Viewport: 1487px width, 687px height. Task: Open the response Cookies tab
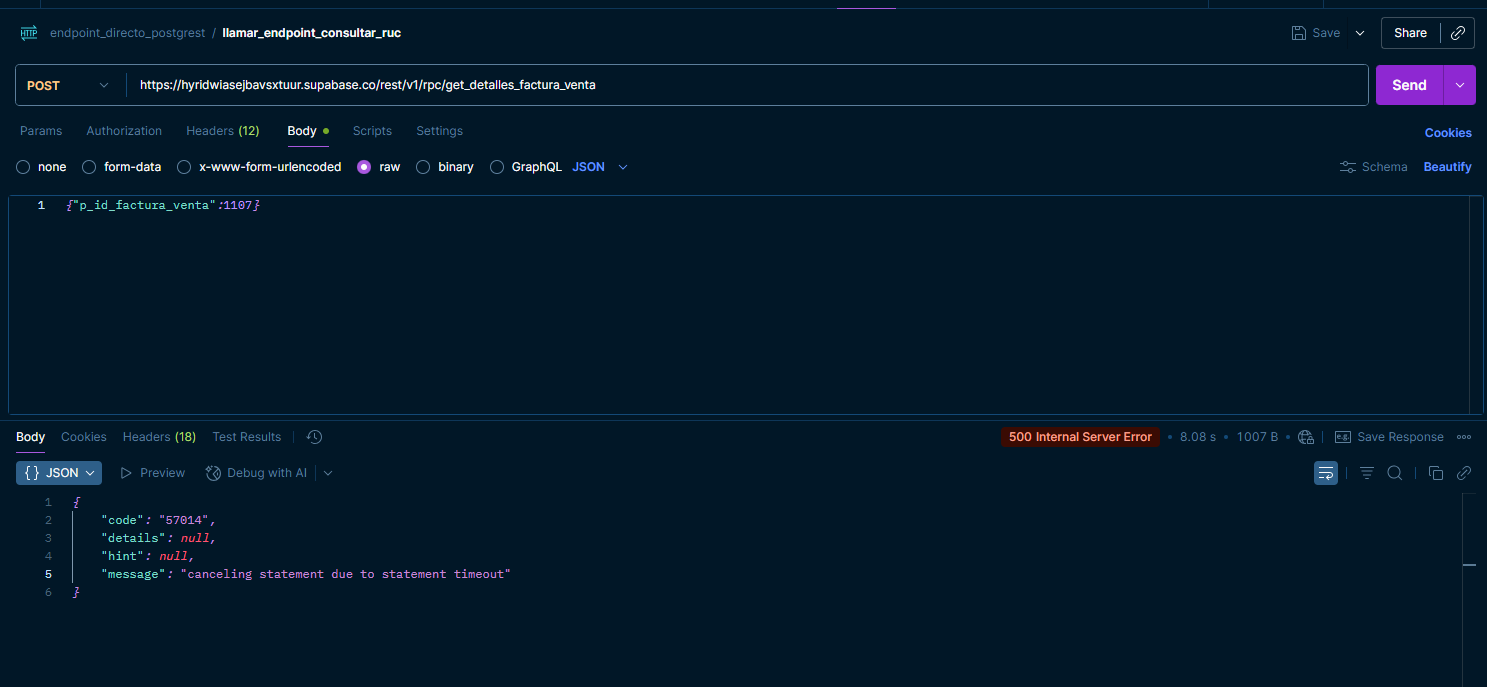click(84, 437)
